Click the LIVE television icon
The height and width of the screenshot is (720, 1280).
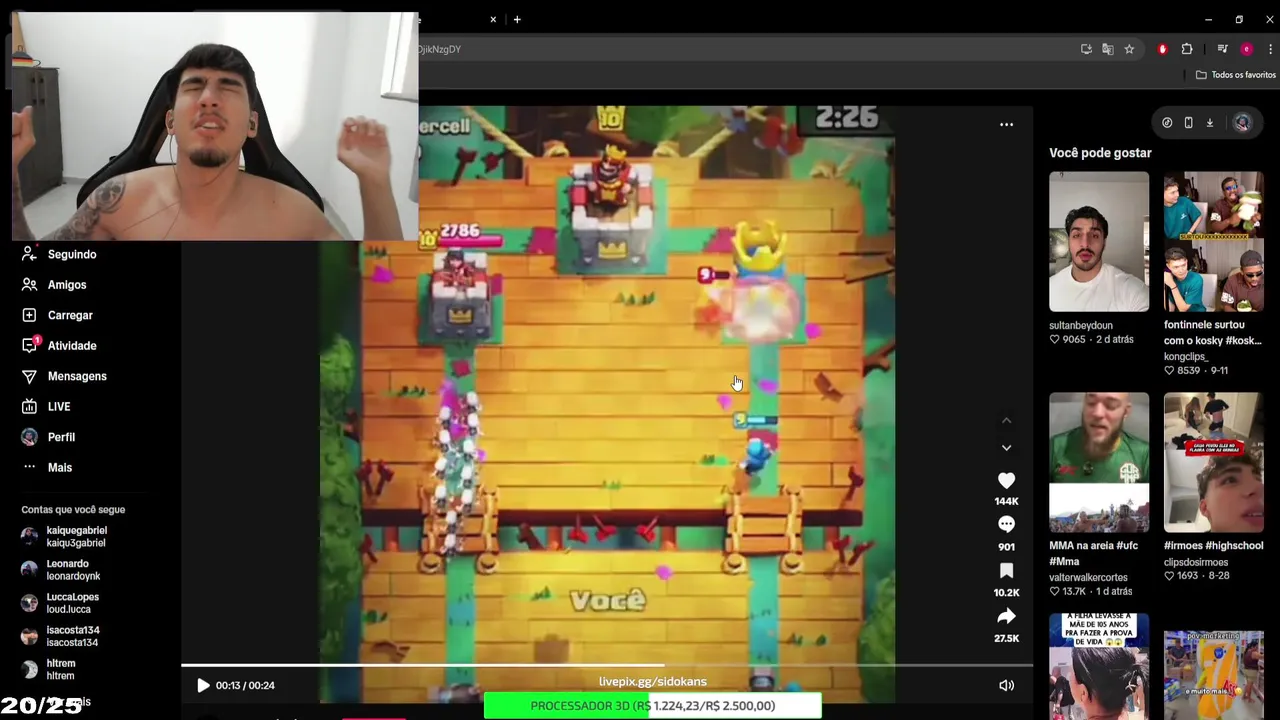point(29,407)
